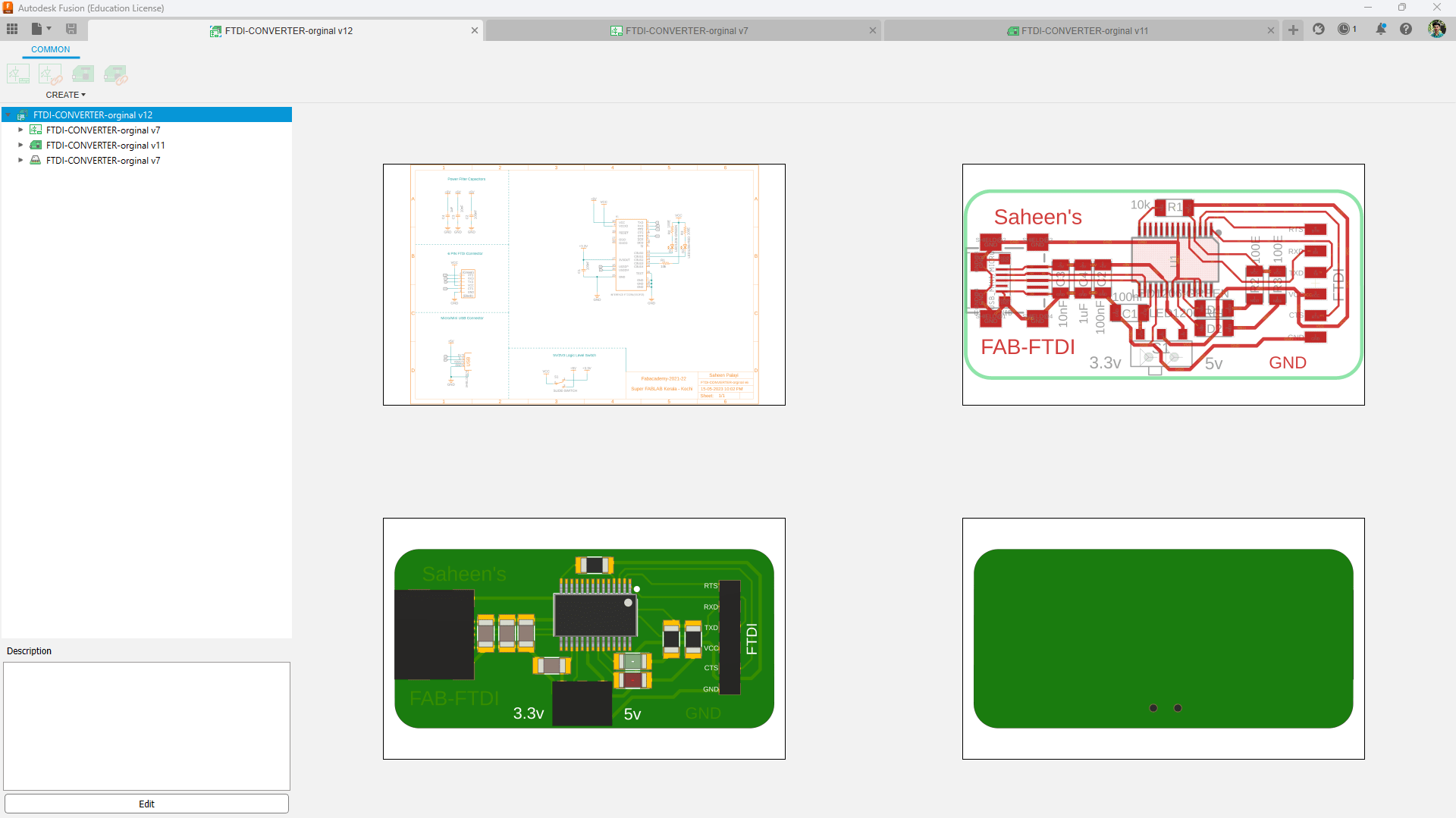Click inside the Description text box
Image resolution: width=1456 pixels, height=818 pixels.
pyautogui.click(x=146, y=726)
